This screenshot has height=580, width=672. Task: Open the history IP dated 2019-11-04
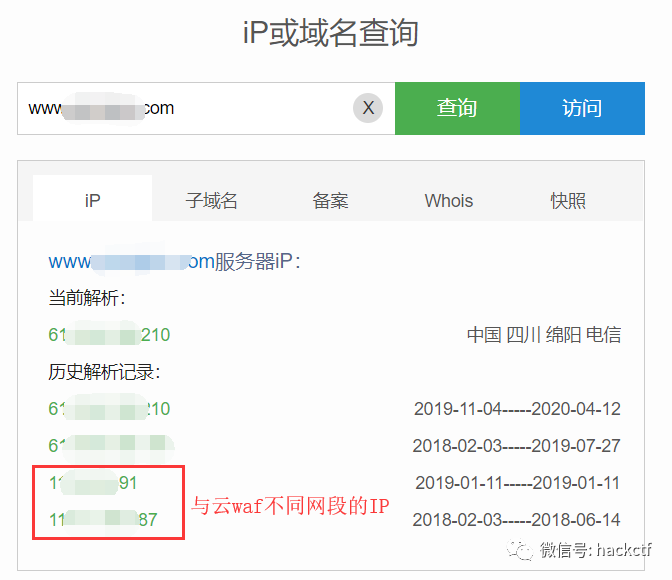(109, 409)
